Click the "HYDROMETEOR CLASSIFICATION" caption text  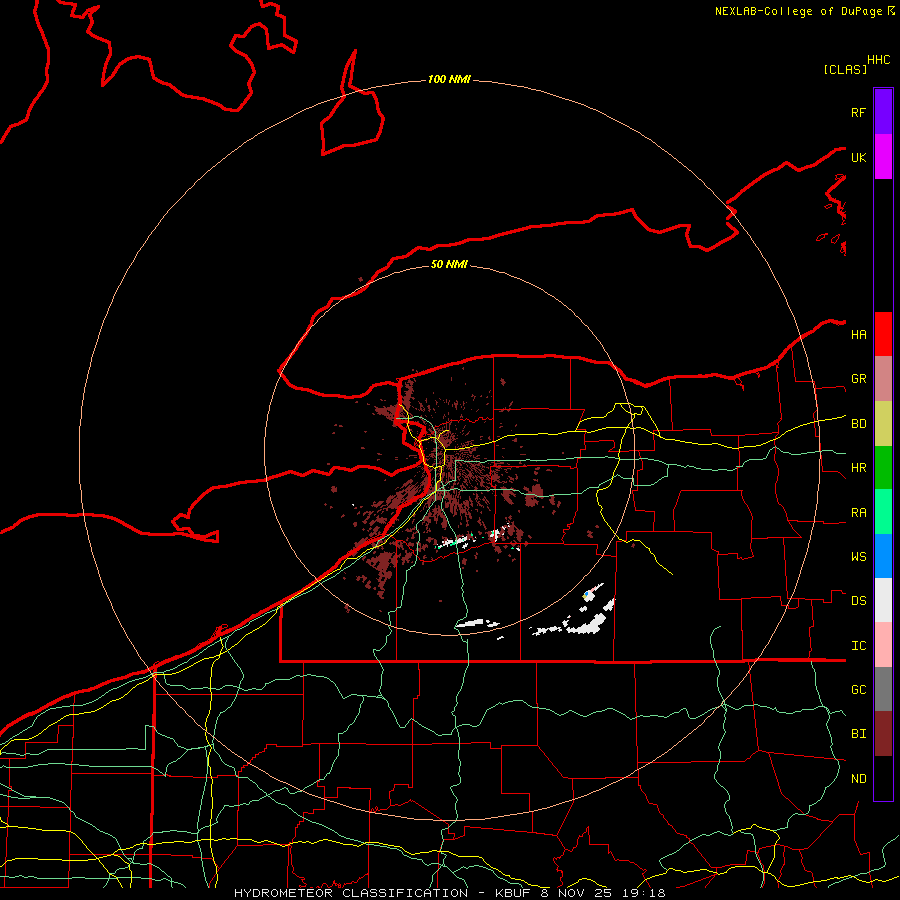pyautogui.click(x=351, y=893)
